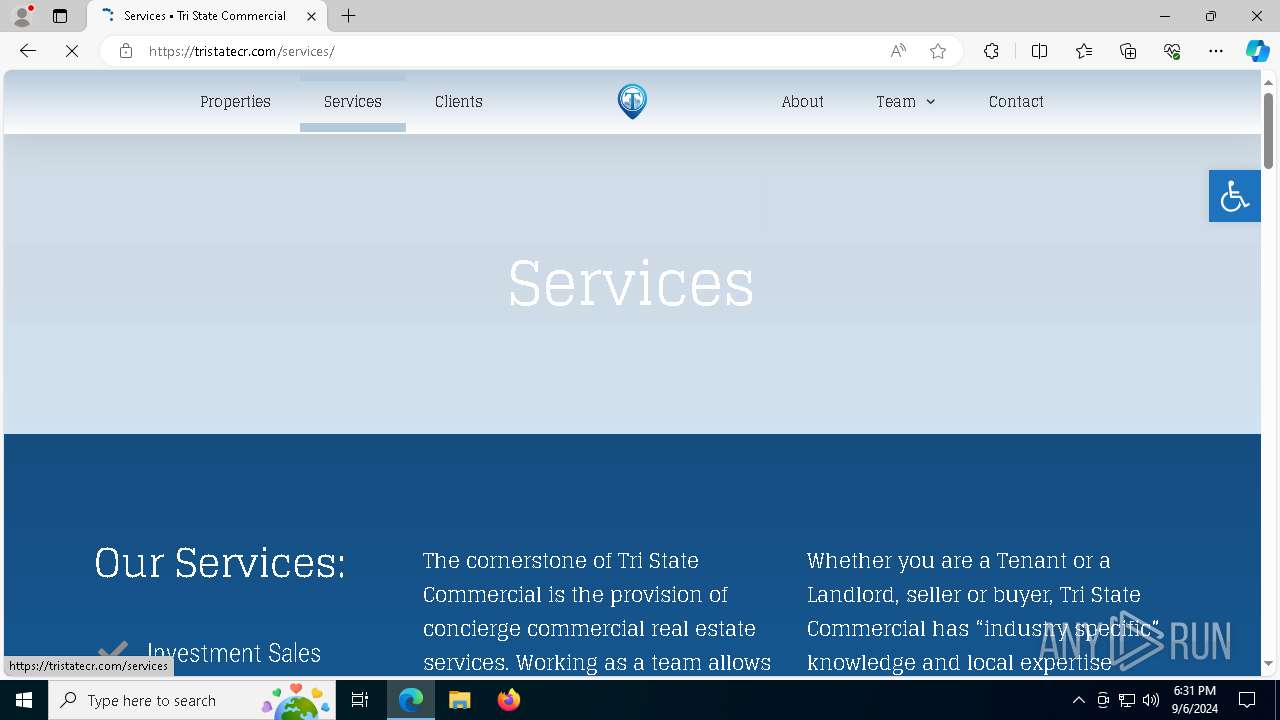Open Read Aloud in the address bar
The width and height of the screenshot is (1280, 720).
tap(898, 51)
